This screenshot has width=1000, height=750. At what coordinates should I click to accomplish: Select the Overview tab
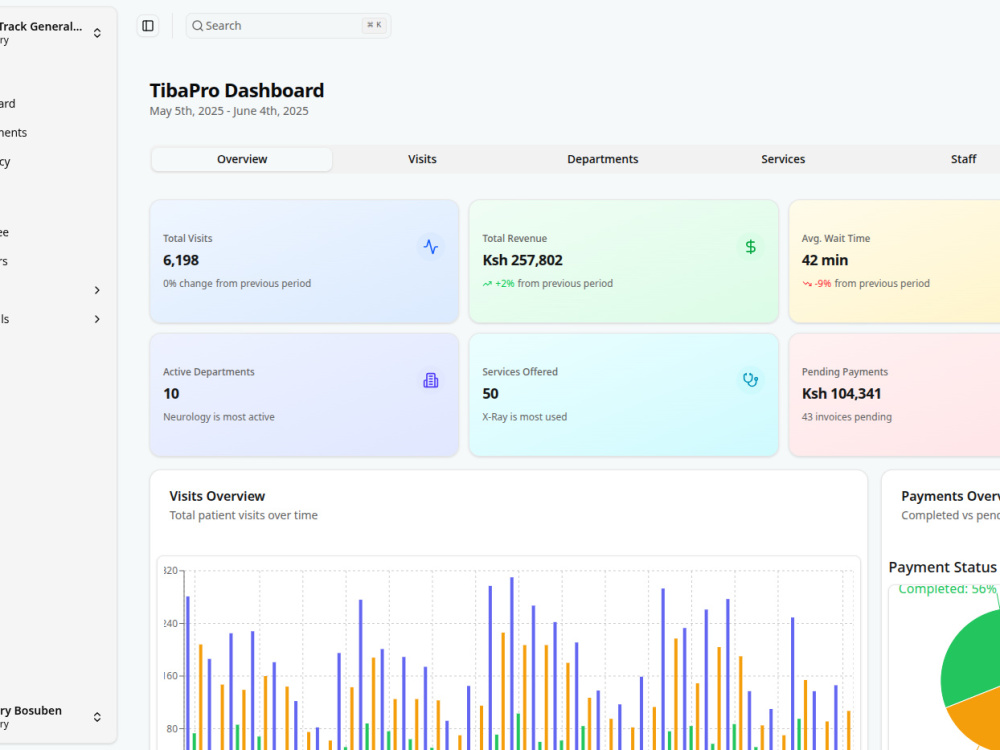pyautogui.click(x=242, y=159)
